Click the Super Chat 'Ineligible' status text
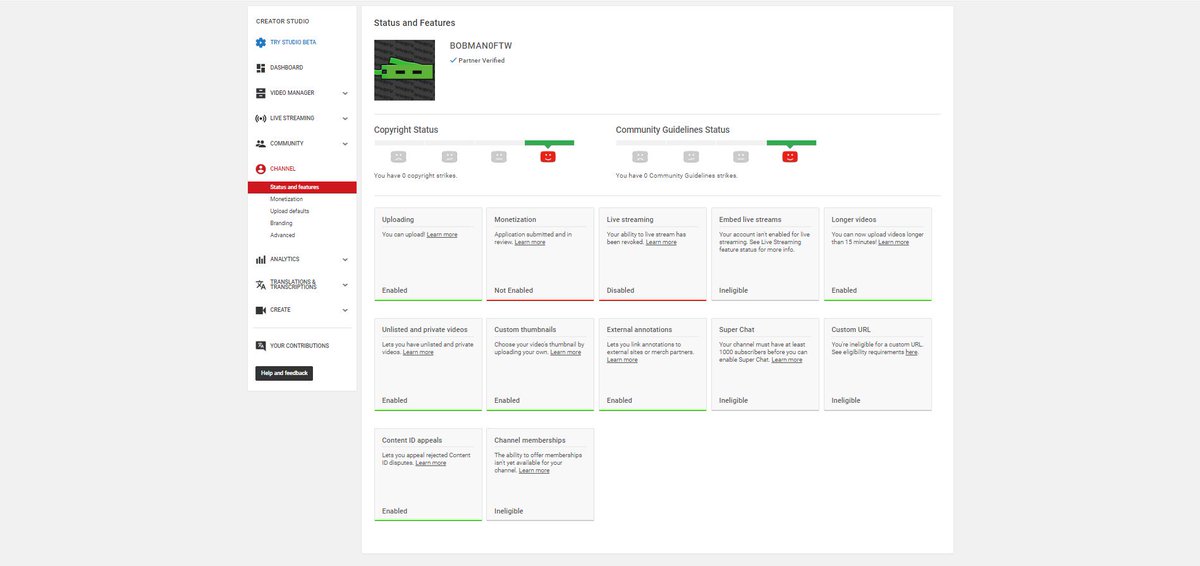Screen dimensions: 1200x566 pos(733,400)
